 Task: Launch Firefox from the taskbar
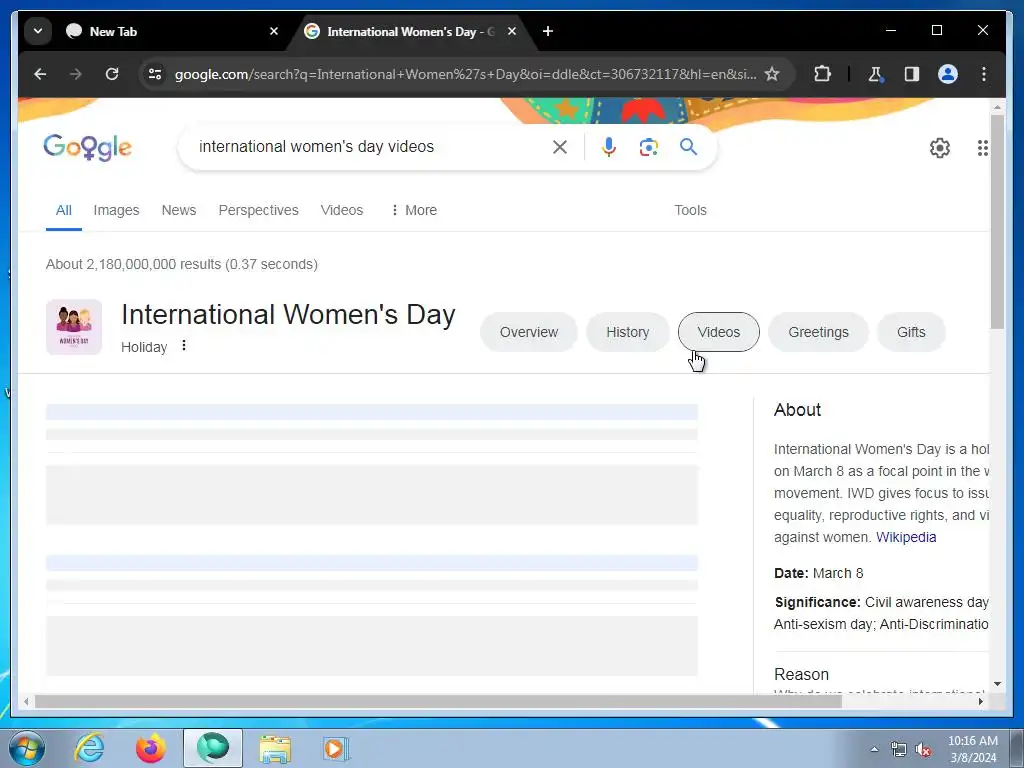coord(151,748)
